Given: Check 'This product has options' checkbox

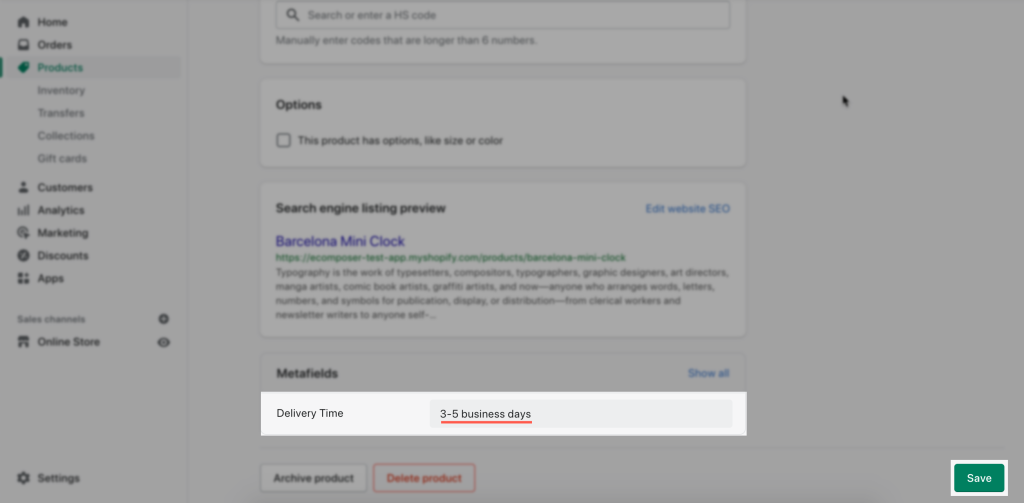Looking at the screenshot, I should (283, 140).
